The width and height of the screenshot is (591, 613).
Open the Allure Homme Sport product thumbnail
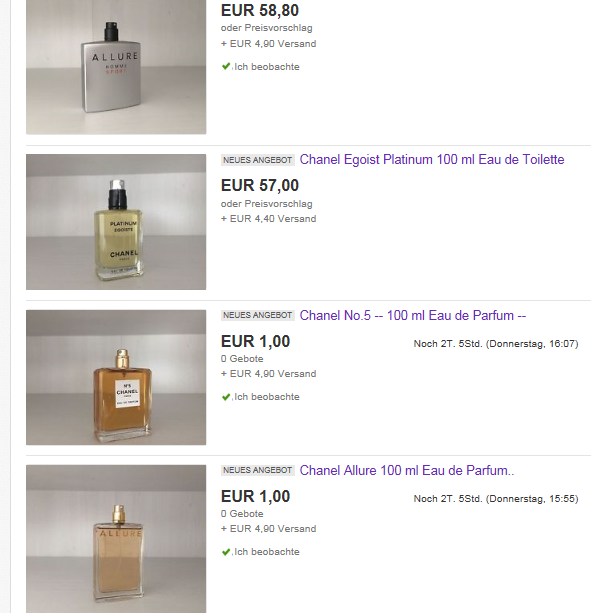click(116, 67)
